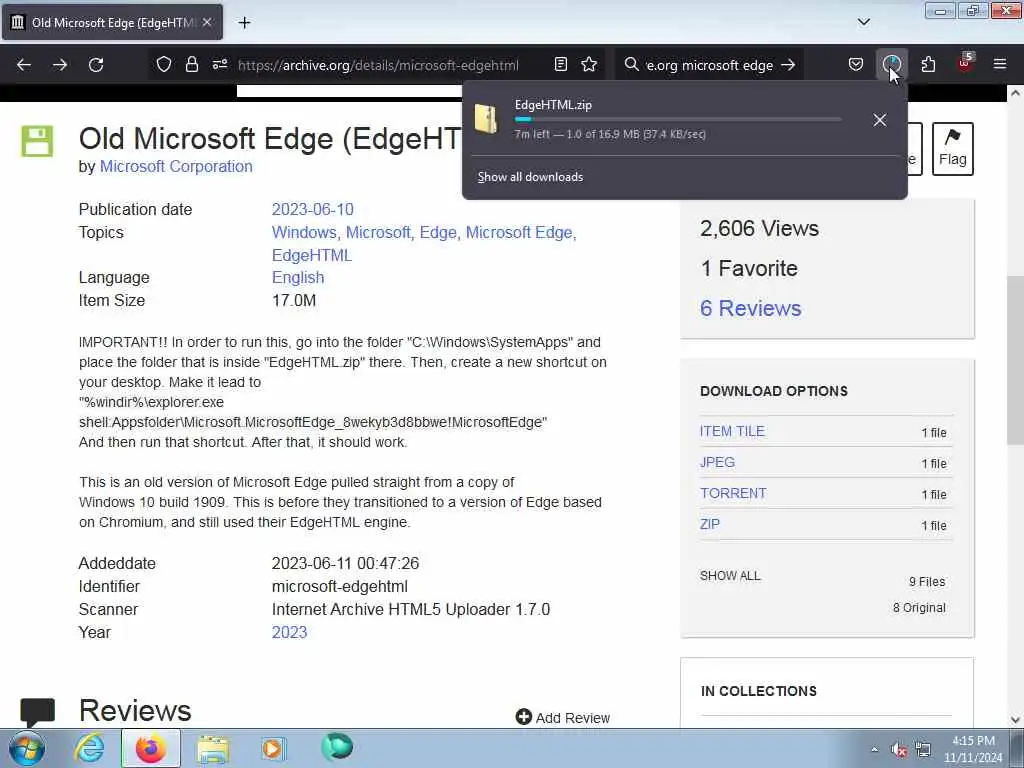The height and width of the screenshot is (768, 1024).
Task: Open the year 2023 link
Action: pos(289,633)
